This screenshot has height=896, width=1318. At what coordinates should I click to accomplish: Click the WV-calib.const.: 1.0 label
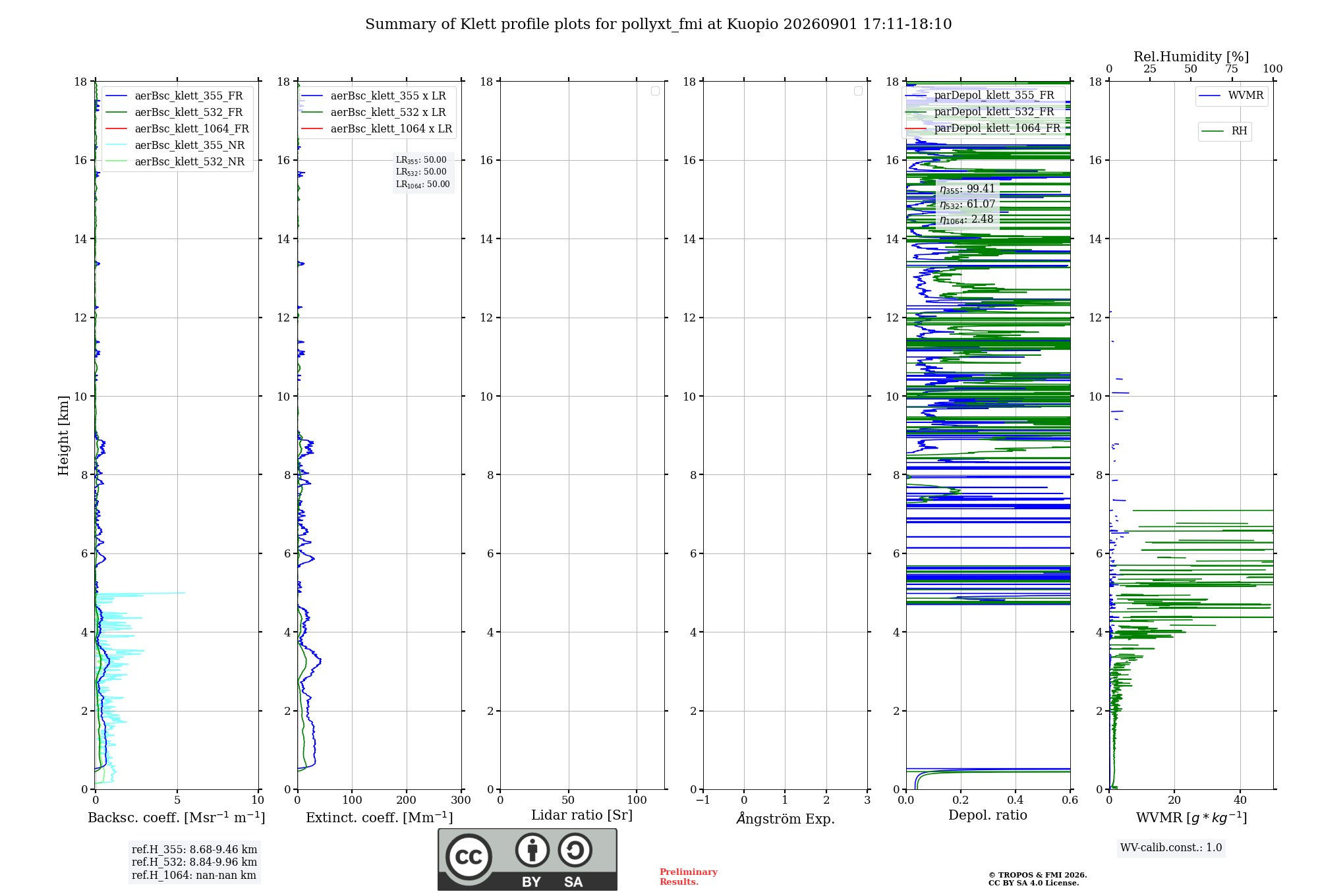click(1171, 848)
